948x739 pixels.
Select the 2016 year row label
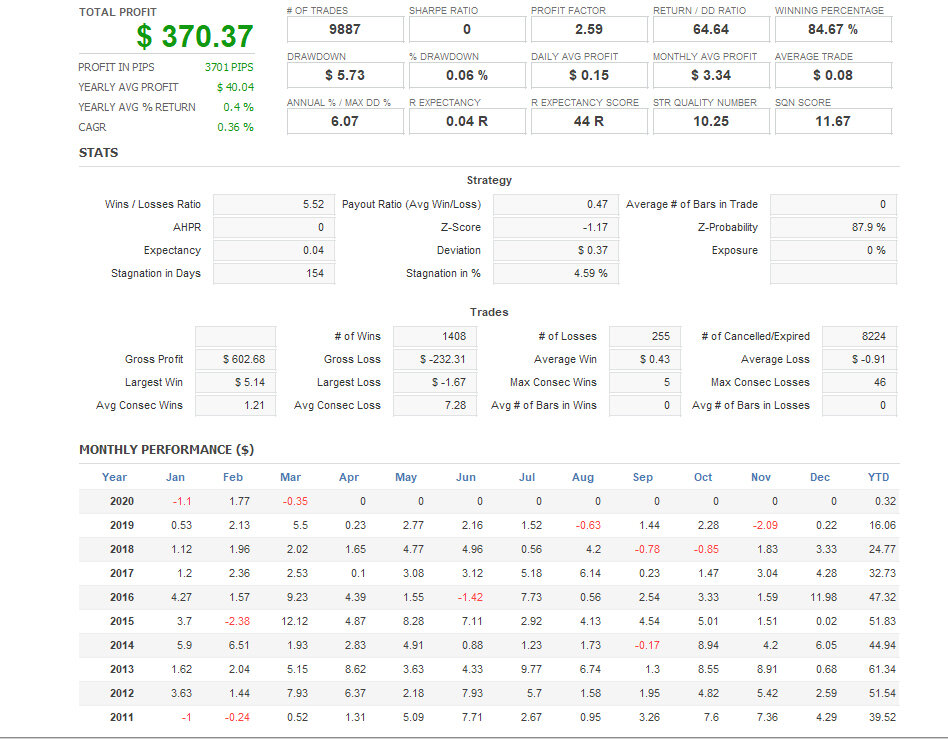pyautogui.click(x=122, y=597)
